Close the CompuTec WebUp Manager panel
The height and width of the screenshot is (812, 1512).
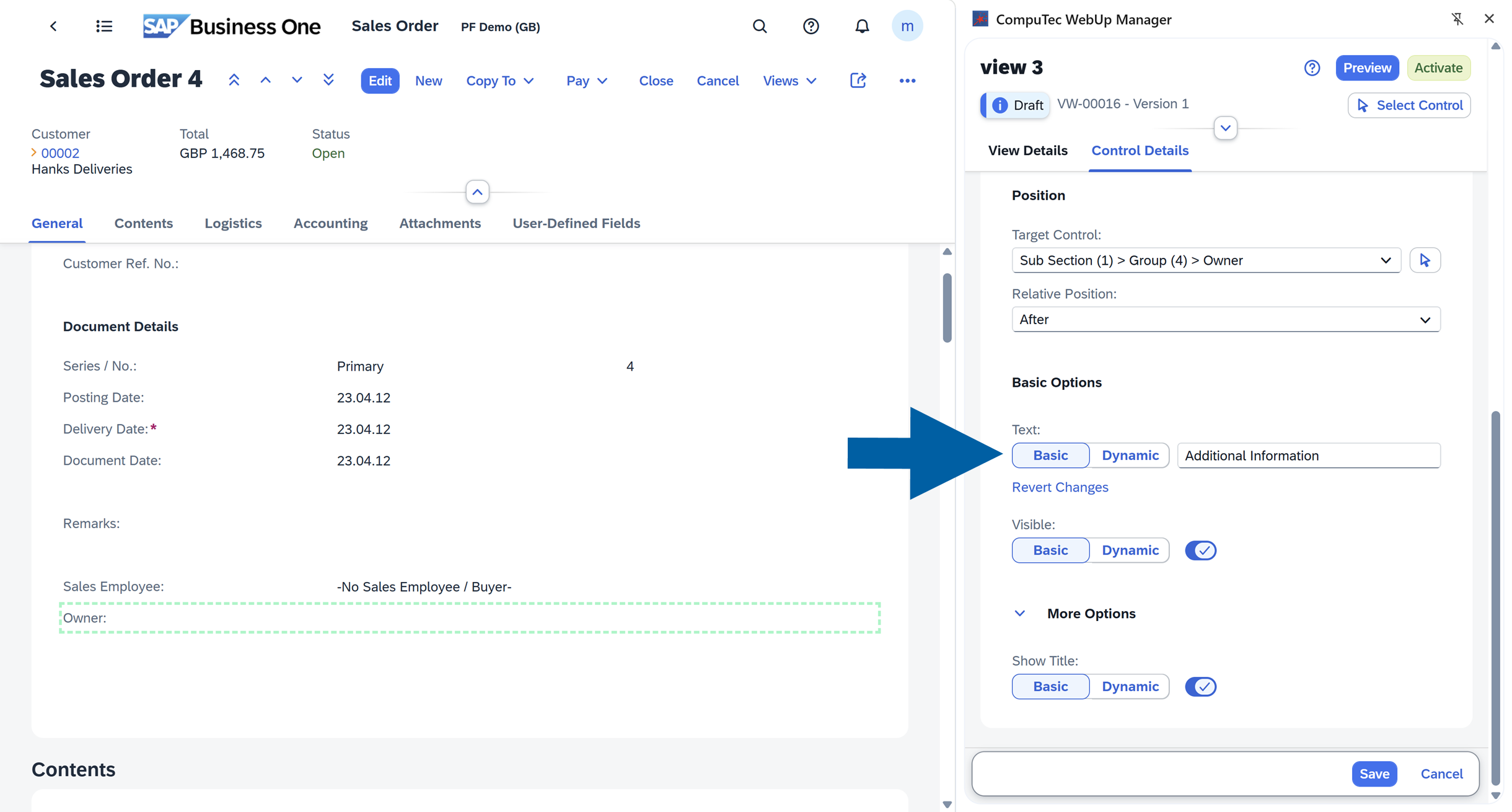coord(1489,19)
